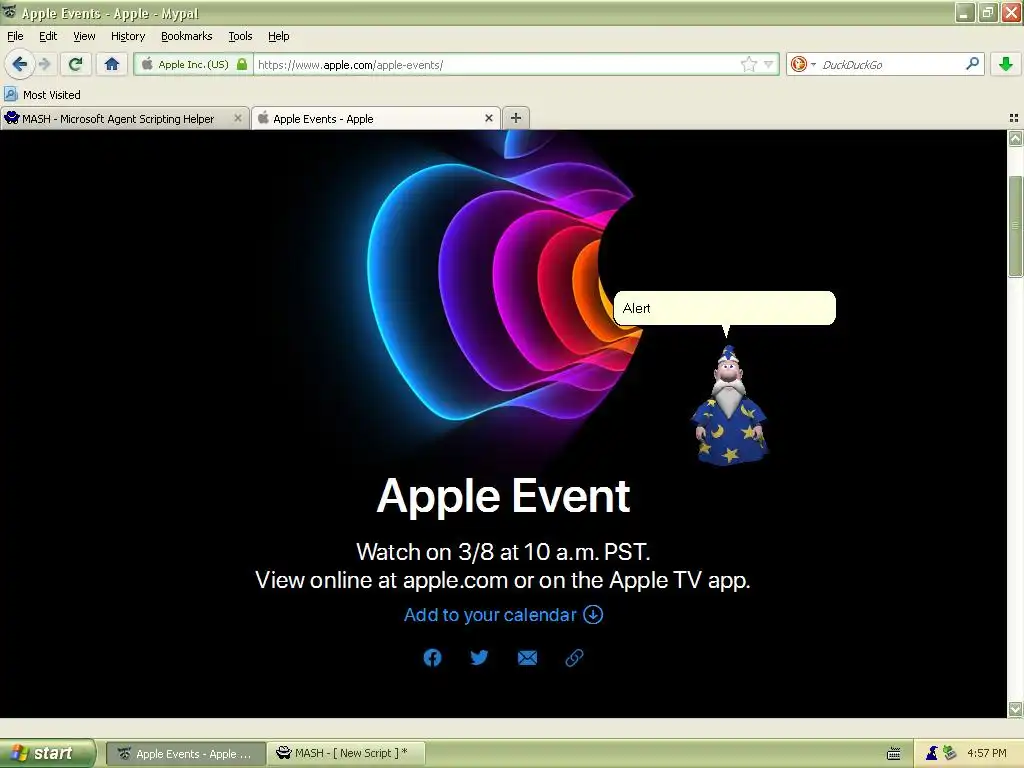
Task: Open the Most Visited bookmarks folder
Action: (42, 95)
